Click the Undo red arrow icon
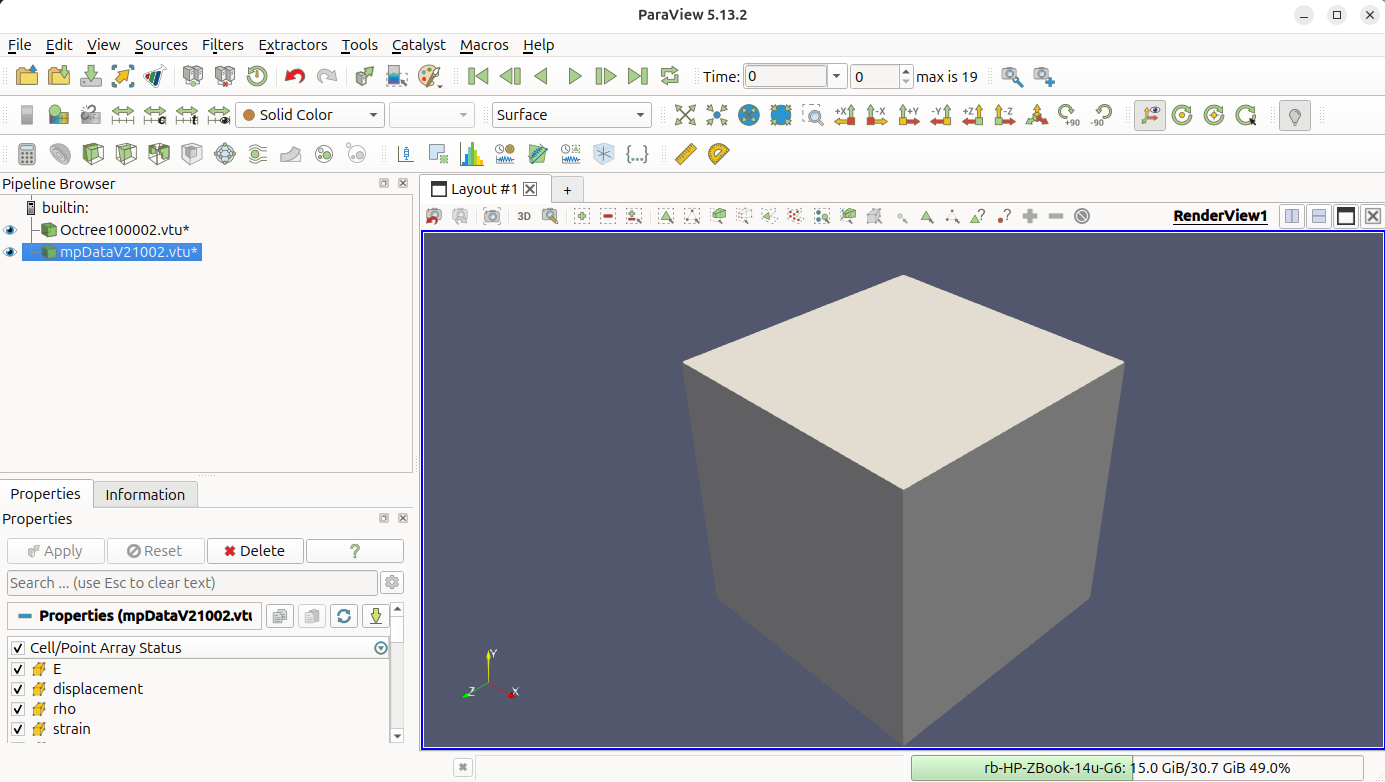The width and height of the screenshot is (1385, 782). [295, 76]
